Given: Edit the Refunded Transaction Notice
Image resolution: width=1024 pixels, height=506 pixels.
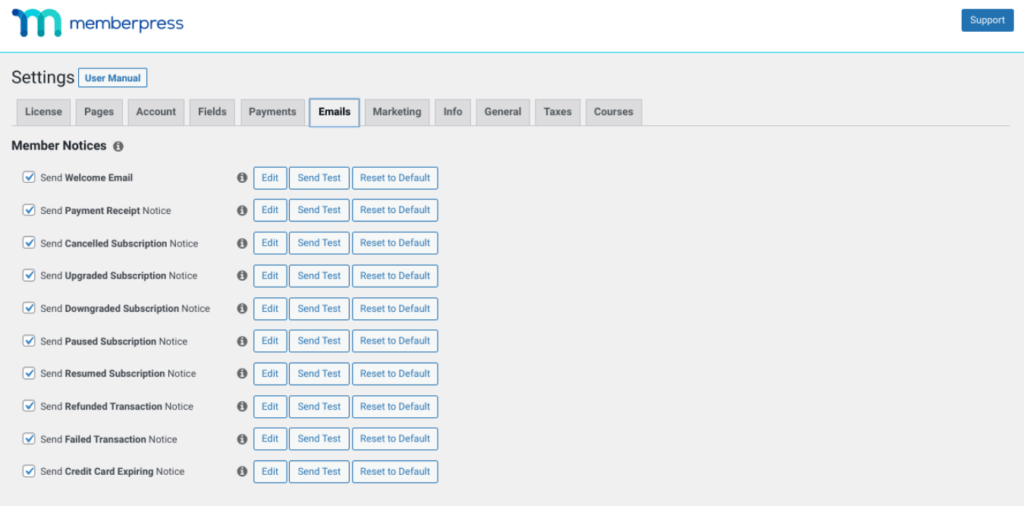Looking at the screenshot, I should [270, 406].
